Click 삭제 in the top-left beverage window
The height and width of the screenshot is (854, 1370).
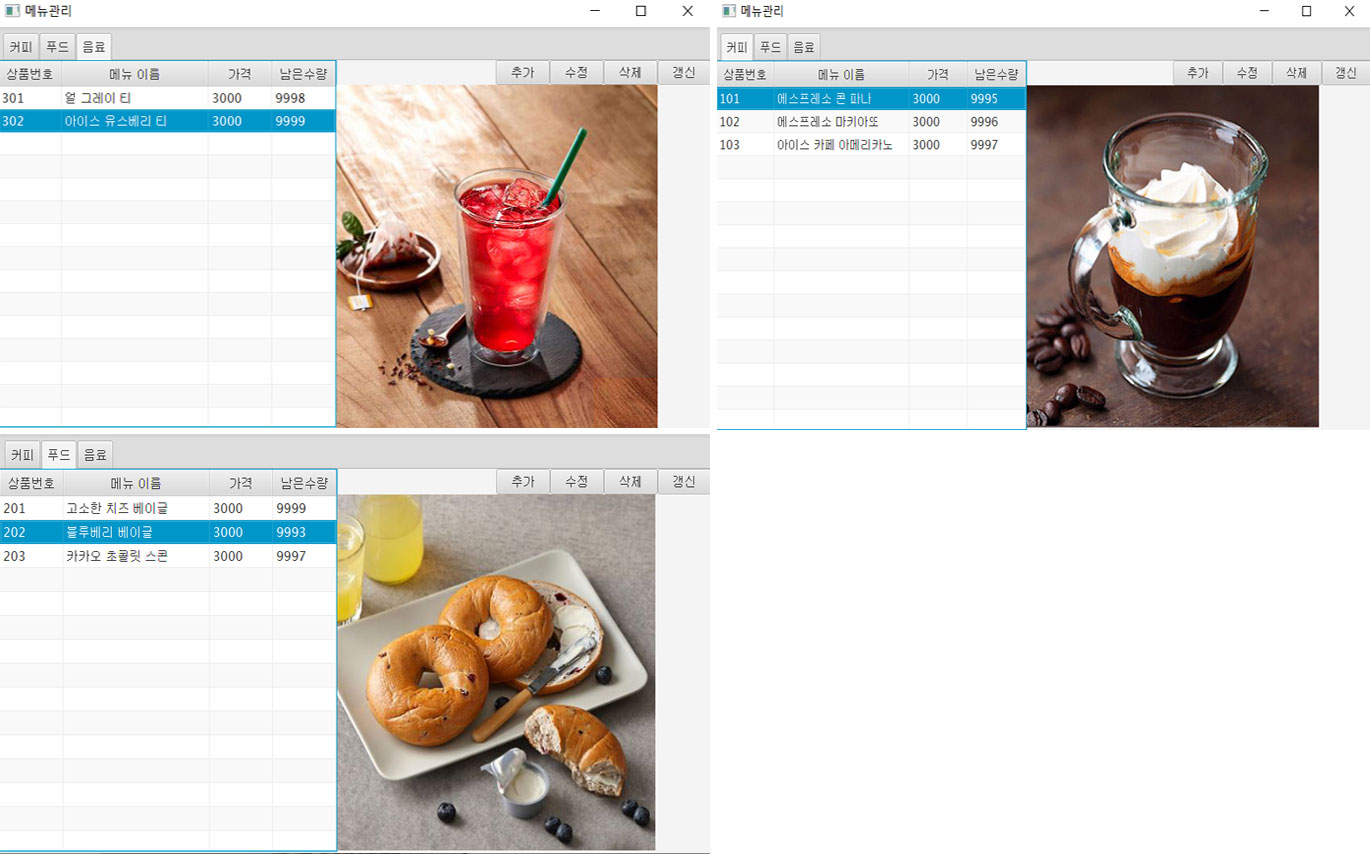pyautogui.click(x=630, y=72)
